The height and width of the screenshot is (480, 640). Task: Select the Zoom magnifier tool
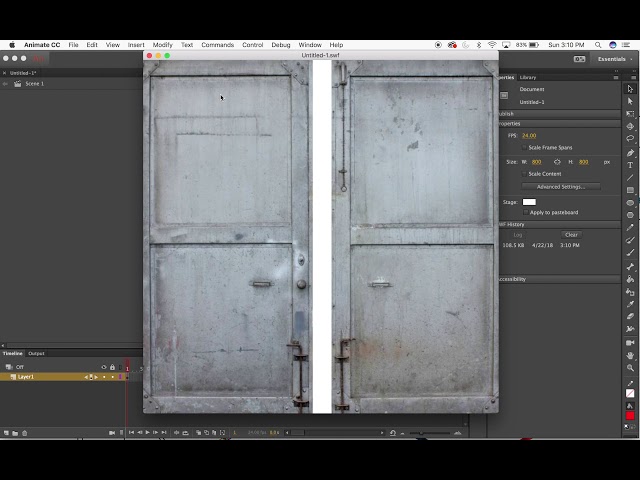(630, 368)
